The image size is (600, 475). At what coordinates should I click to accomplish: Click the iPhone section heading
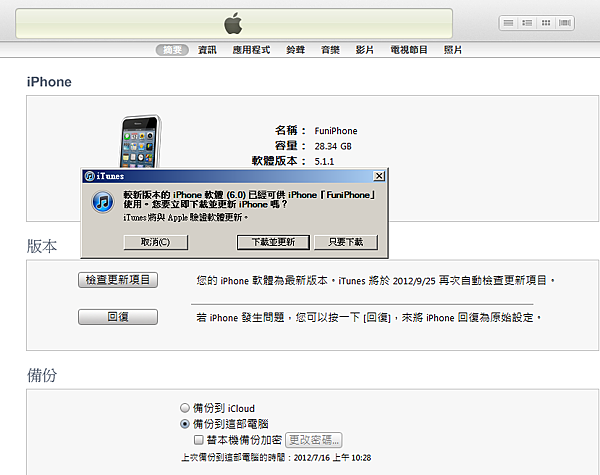(49, 82)
